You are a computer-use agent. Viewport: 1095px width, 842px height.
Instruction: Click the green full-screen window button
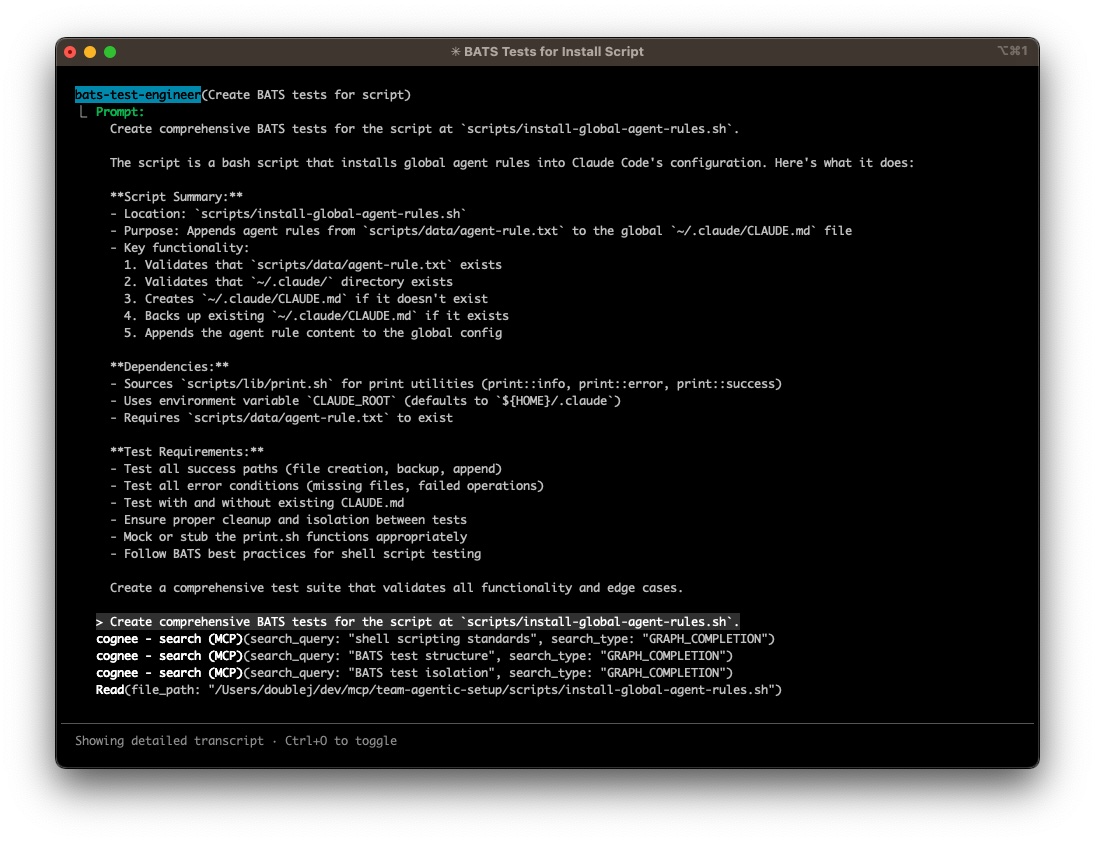(x=110, y=51)
